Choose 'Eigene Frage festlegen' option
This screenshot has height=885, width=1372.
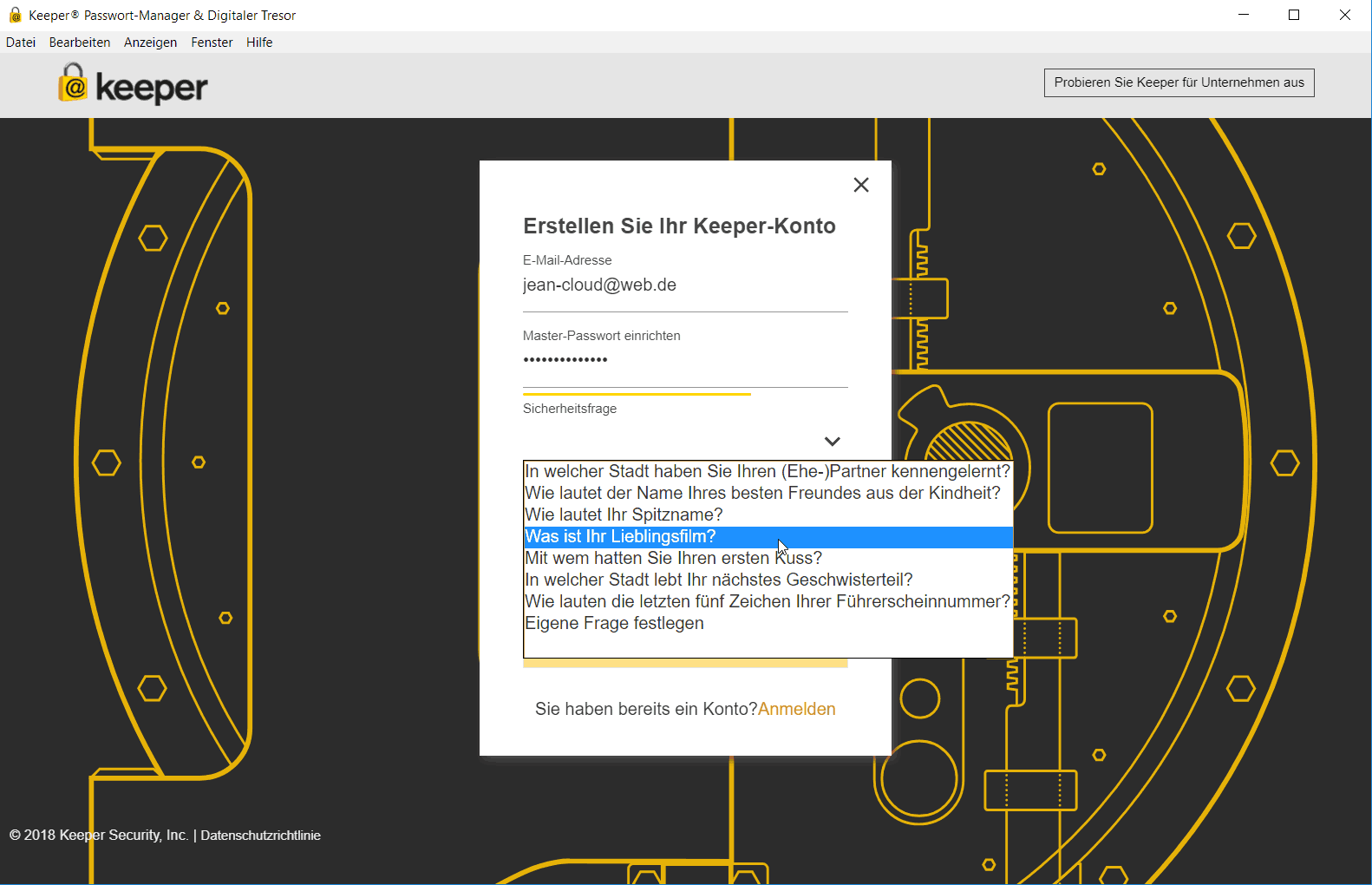pos(768,623)
